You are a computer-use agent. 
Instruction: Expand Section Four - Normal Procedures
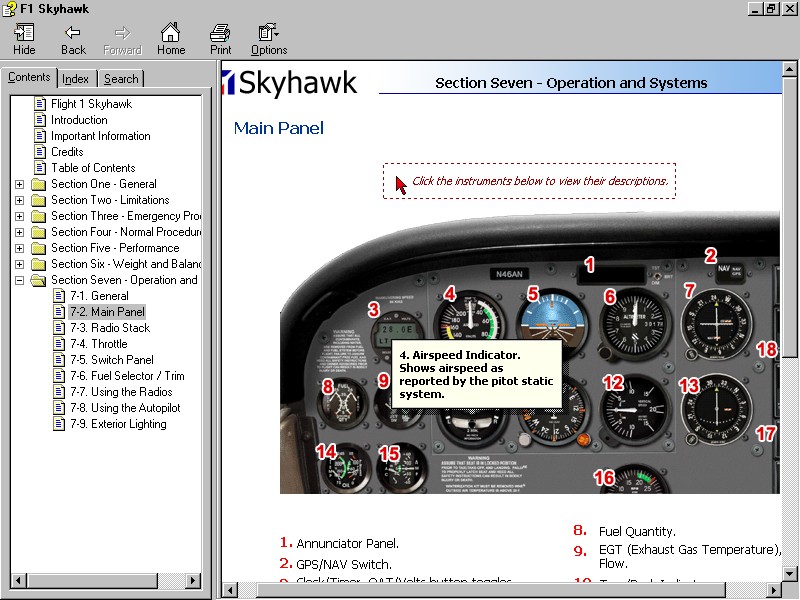pyautogui.click(x=19, y=232)
